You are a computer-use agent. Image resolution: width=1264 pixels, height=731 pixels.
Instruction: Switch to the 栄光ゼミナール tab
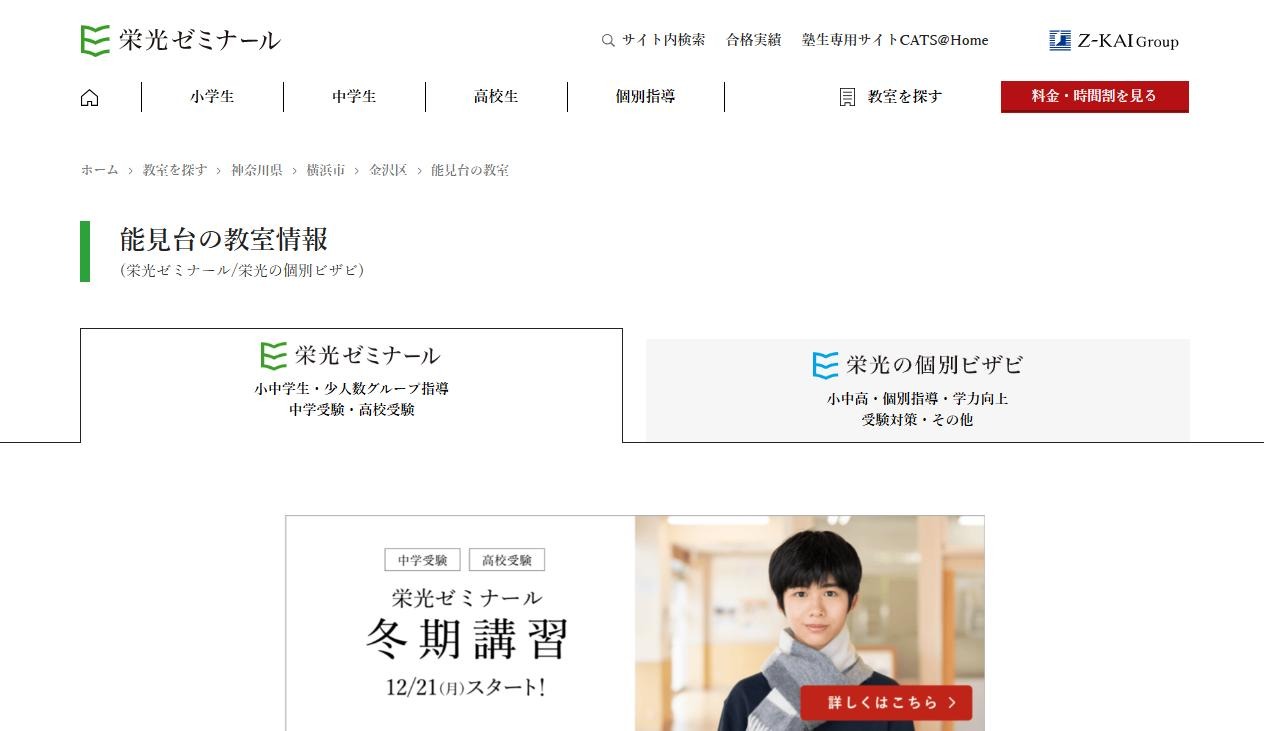tap(351, 385)
